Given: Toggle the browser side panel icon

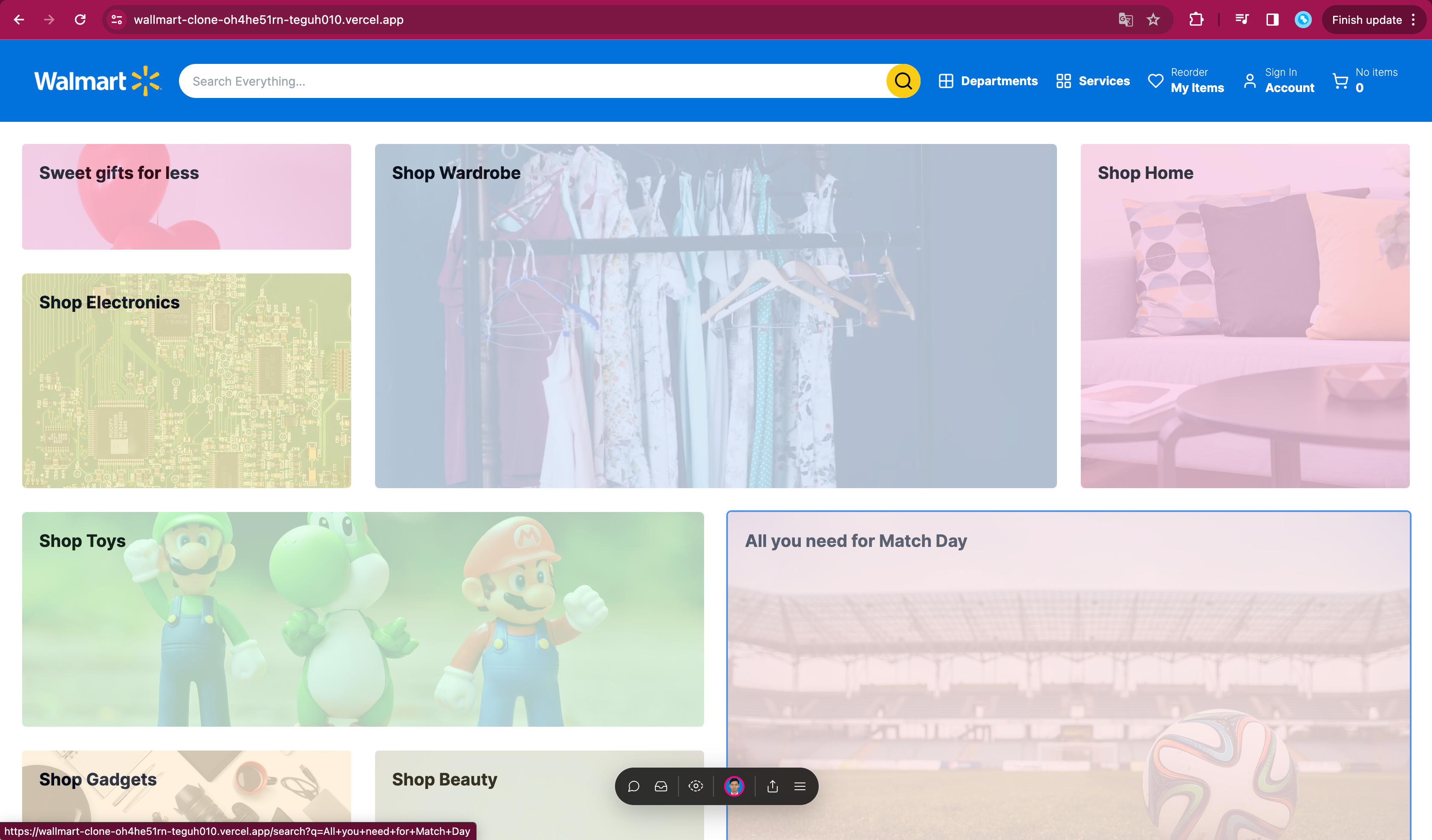Looking at the screenshot, I should coord(1272,20).
